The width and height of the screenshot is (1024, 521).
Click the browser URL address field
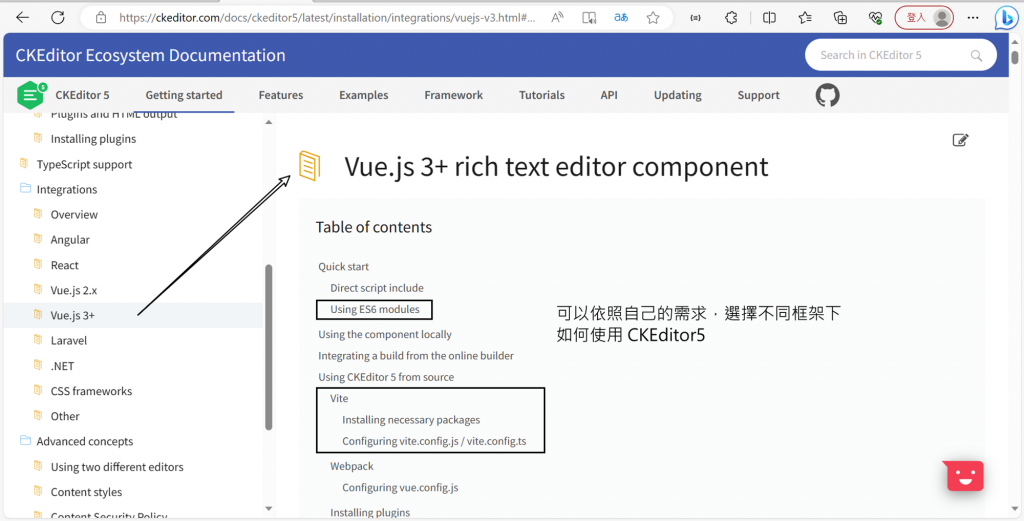[x=327, y=18]
